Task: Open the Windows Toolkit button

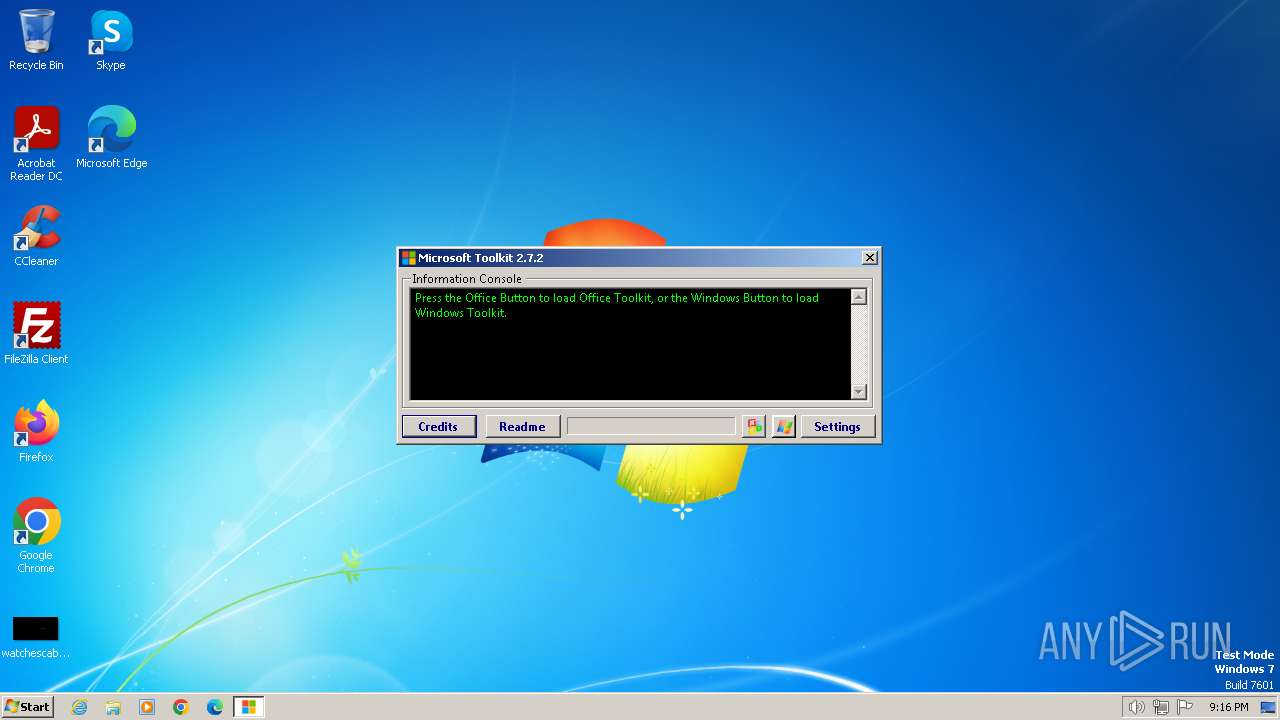Action: [784, 426]
